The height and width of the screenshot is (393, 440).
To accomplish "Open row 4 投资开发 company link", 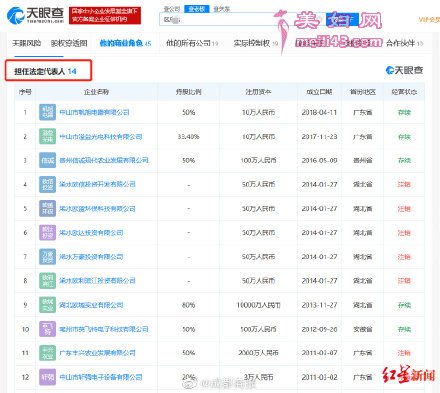I will click(97, 184).
